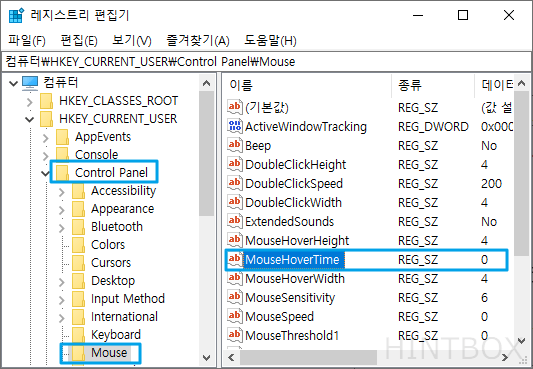Open the 편집(E) menu
533x369 pixels.
coord(79,41)
